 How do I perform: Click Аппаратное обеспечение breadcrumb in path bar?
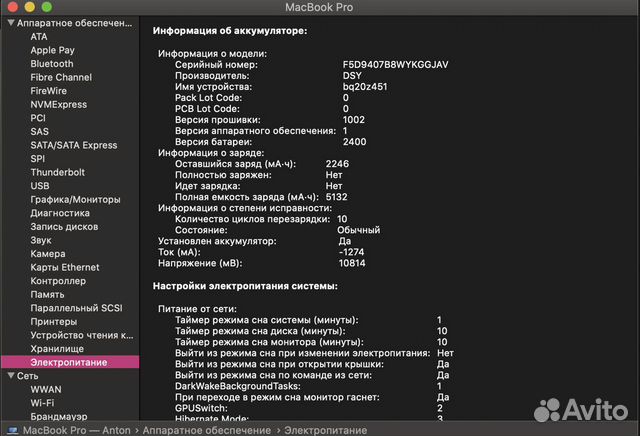point(207,430)
